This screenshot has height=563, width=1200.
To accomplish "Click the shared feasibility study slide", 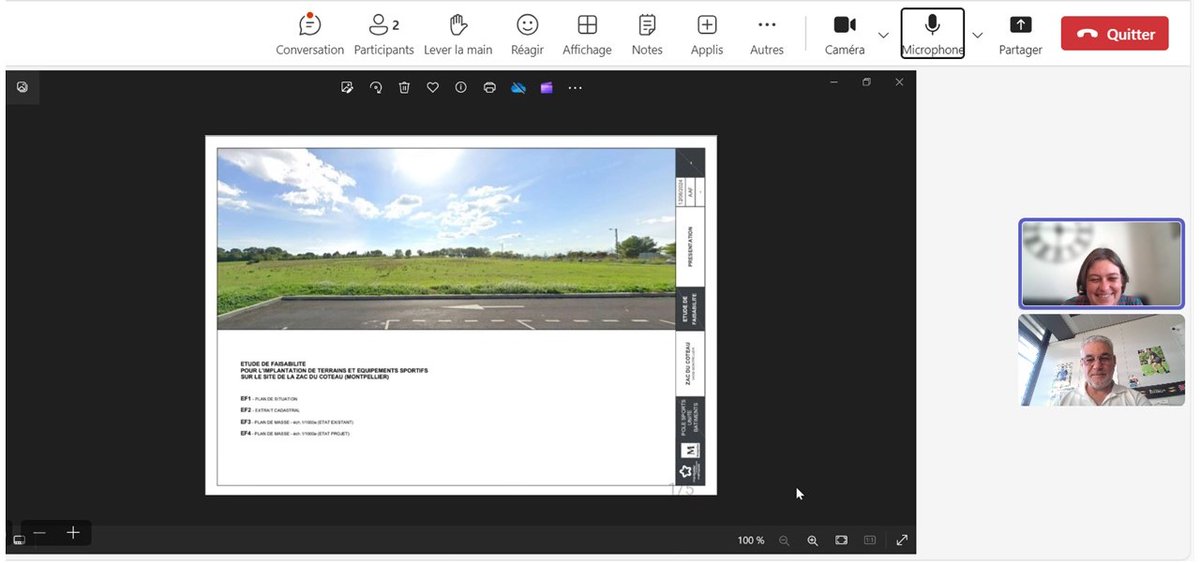I will click(x=461, y=315).
